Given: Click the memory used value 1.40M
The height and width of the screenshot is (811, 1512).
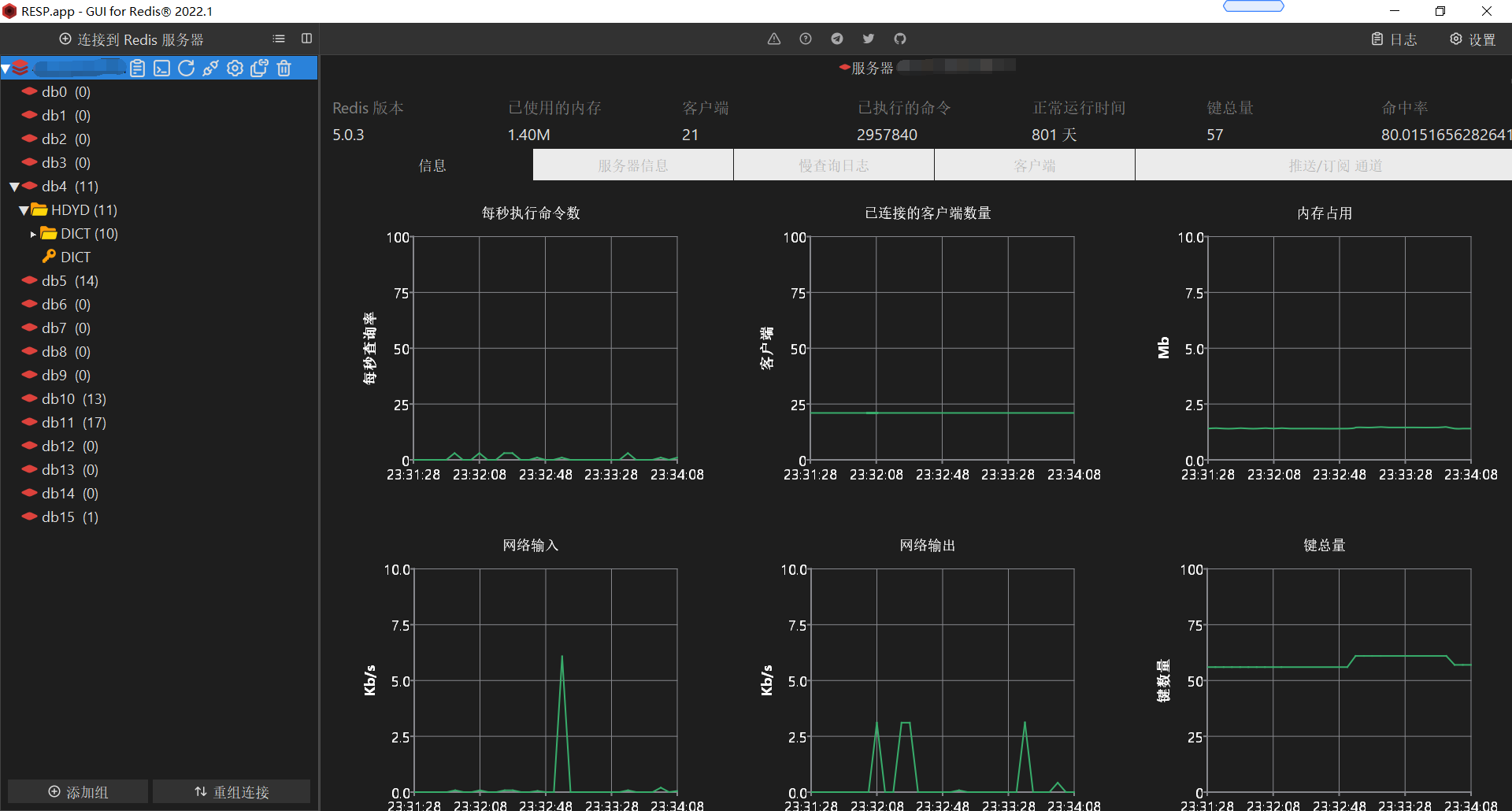Looking at the screenshot, I should (528, 135).
